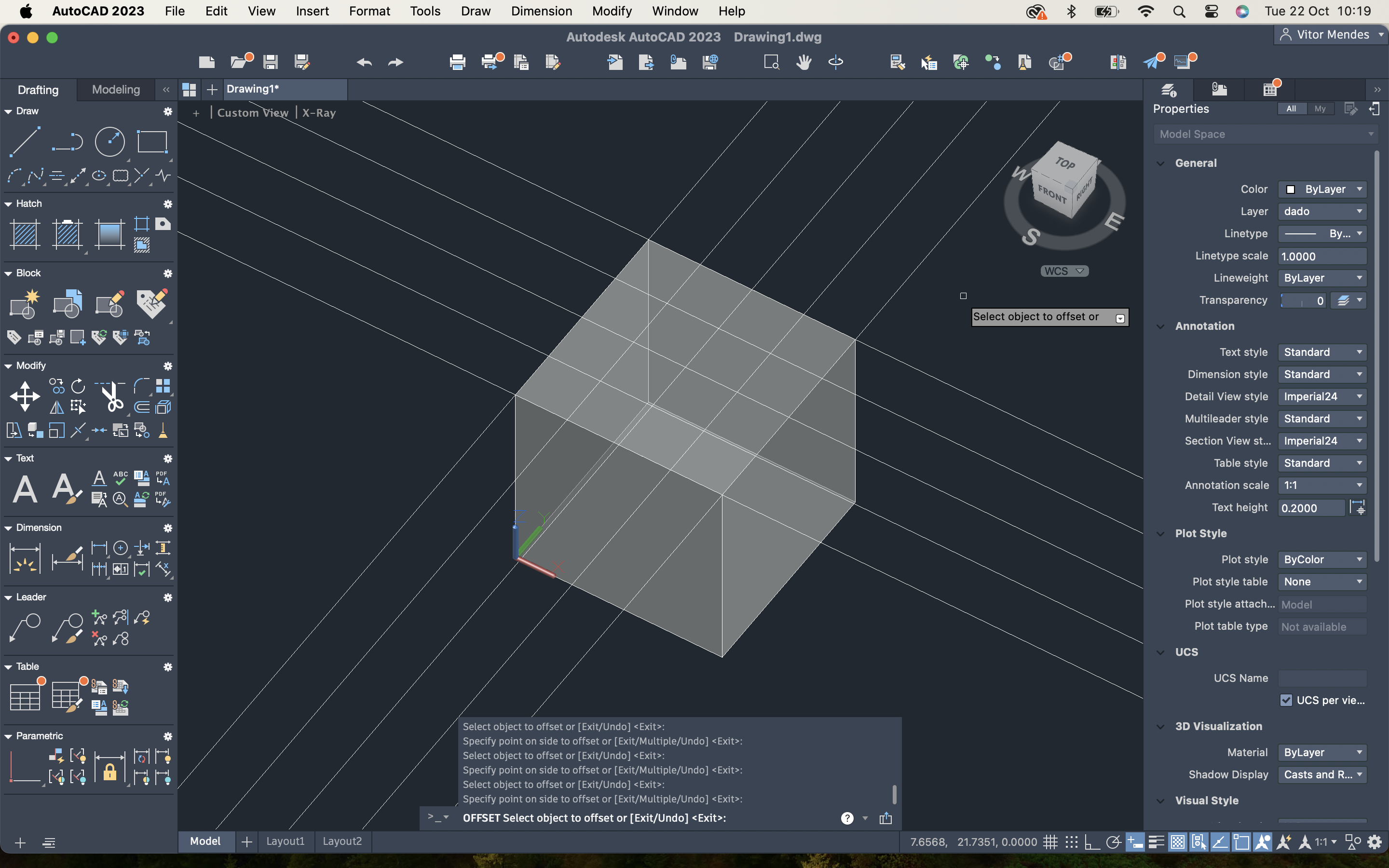This screenshot has height=868, width=1389.
Task: Toggle snap mode in status bar
Action: pos(1072,842)
